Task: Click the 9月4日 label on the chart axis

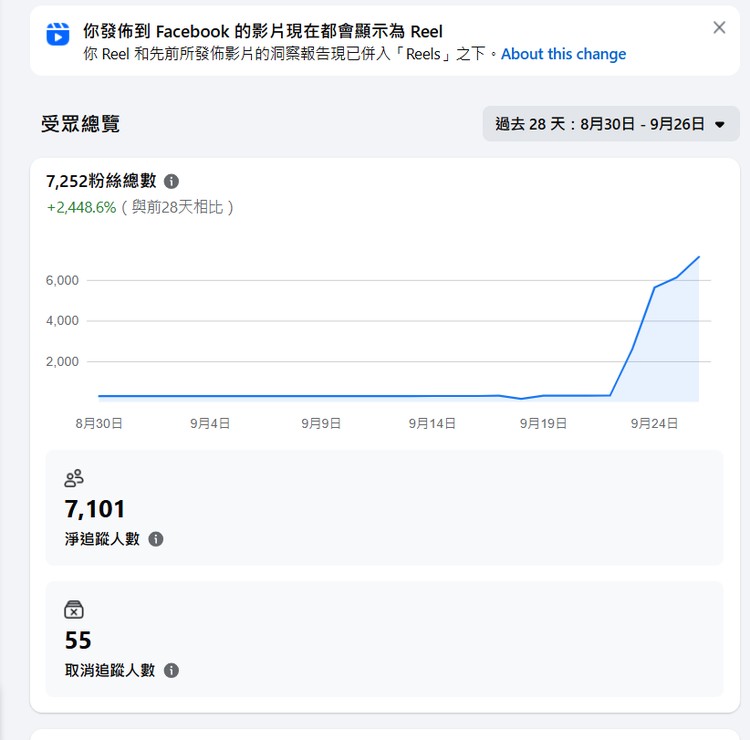Action: pos(210,423)
